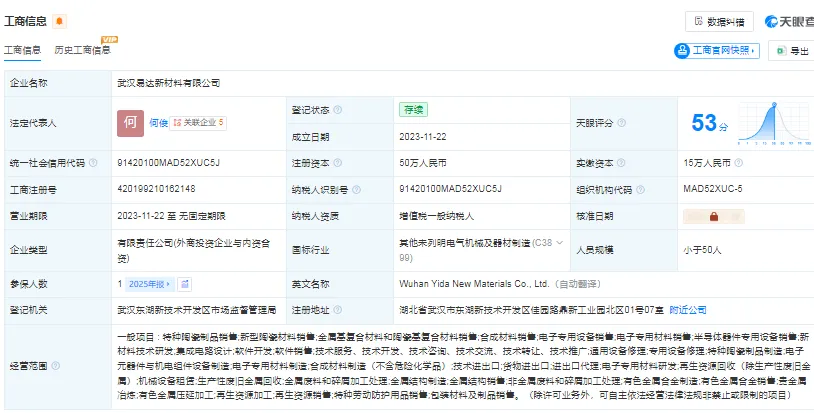814x413 pixels.
Task: Click company name 武汉易达新材料有限公司
Action: (169, 83)
